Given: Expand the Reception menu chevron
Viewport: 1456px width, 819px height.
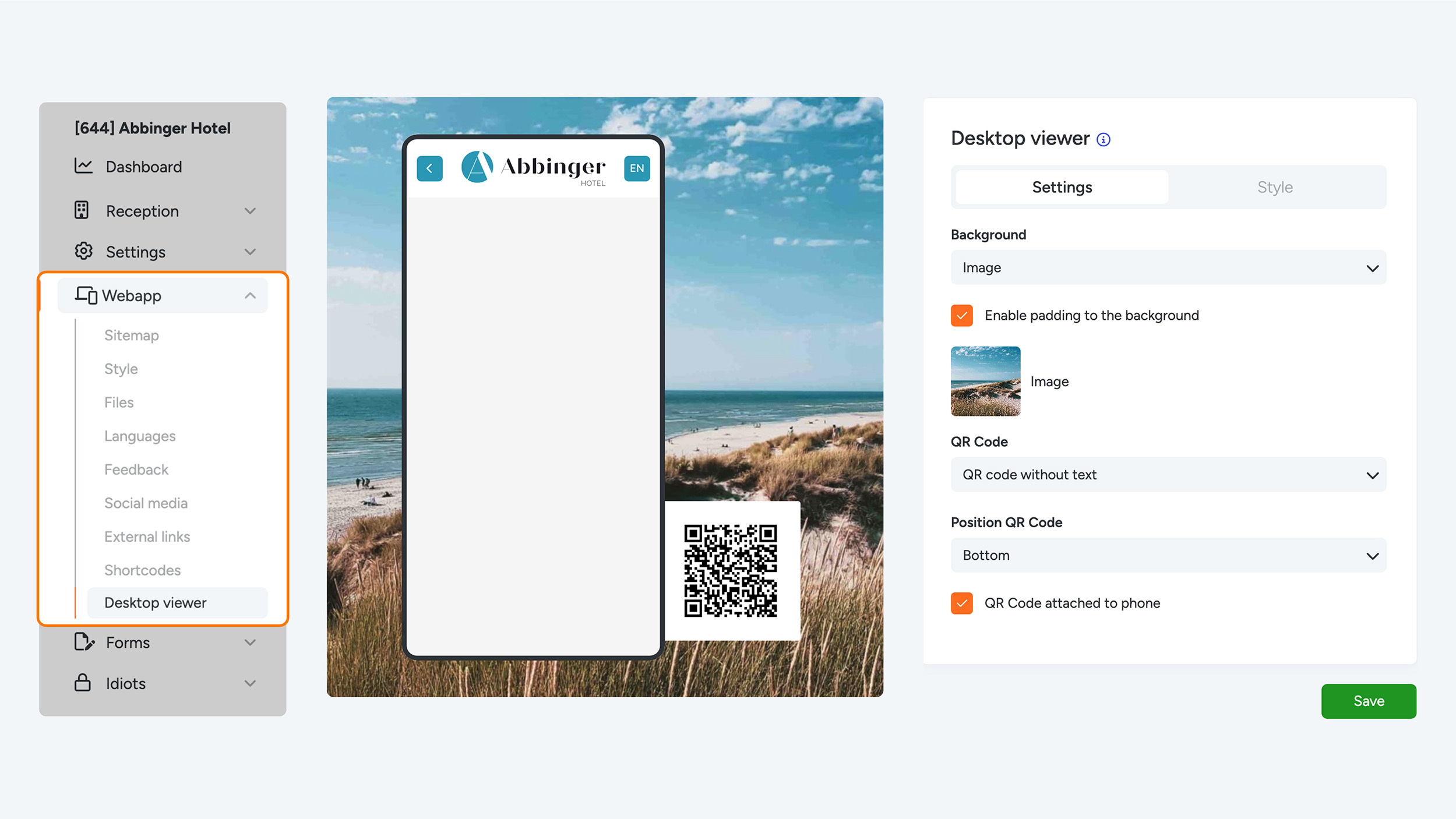Looking at the screenshot, I should coord(250,211).
